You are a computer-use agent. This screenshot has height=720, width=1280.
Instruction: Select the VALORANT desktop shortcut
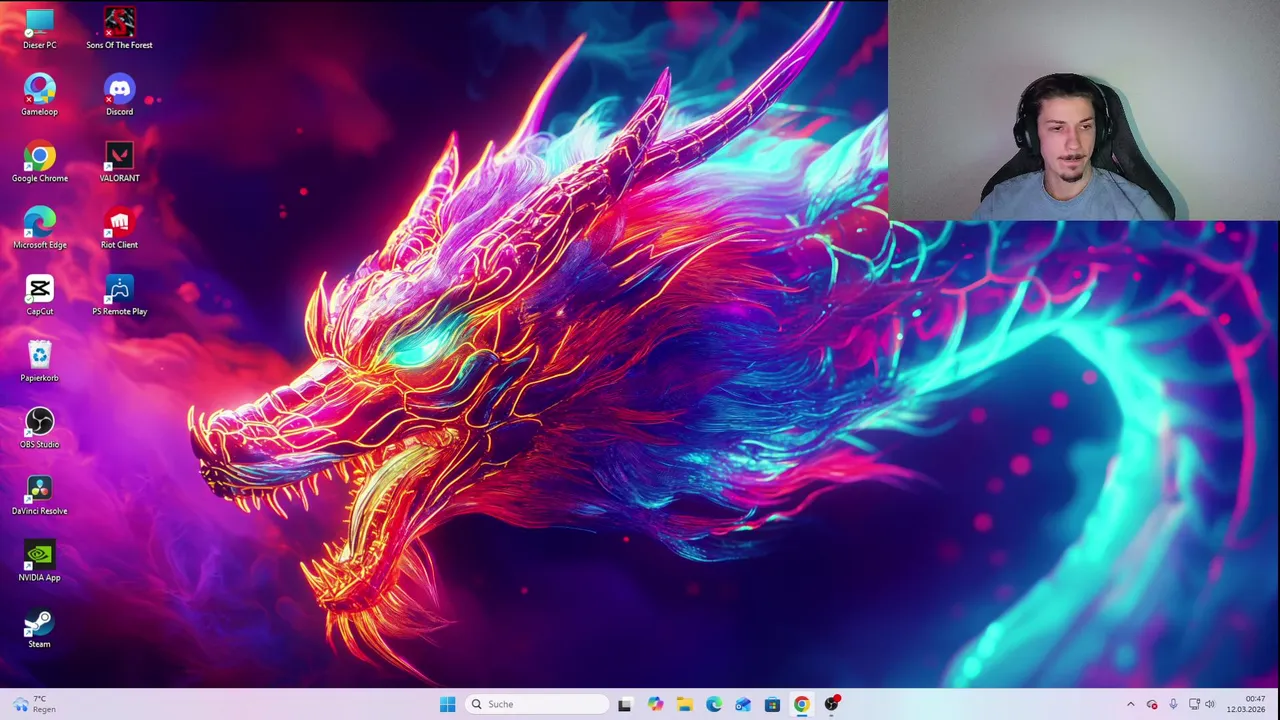click(x=119, y=162)
